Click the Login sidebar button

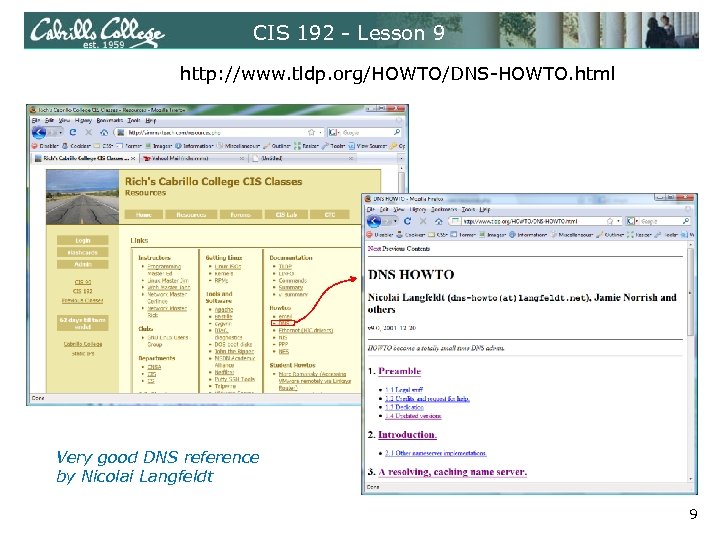[83, 240]
